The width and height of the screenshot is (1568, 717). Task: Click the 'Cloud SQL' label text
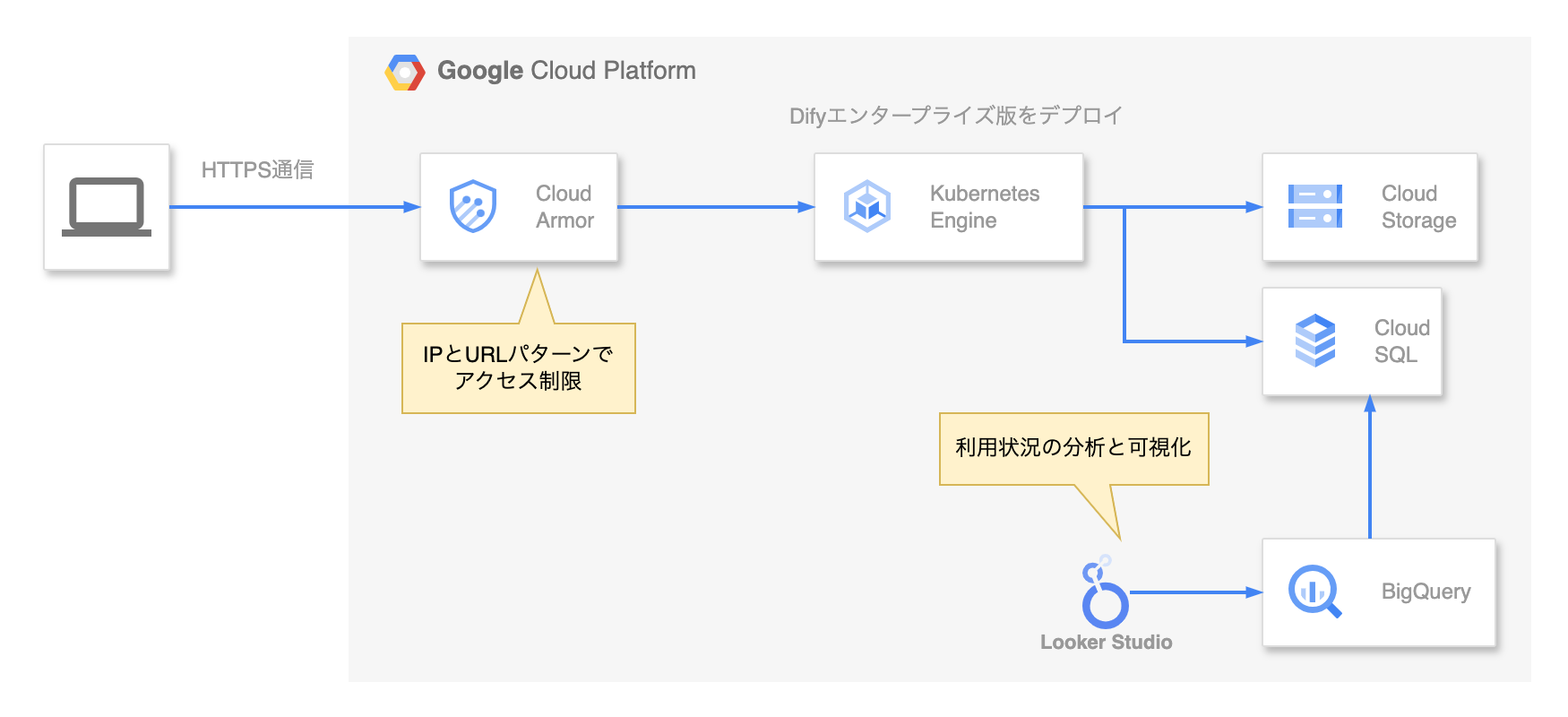1401,341
